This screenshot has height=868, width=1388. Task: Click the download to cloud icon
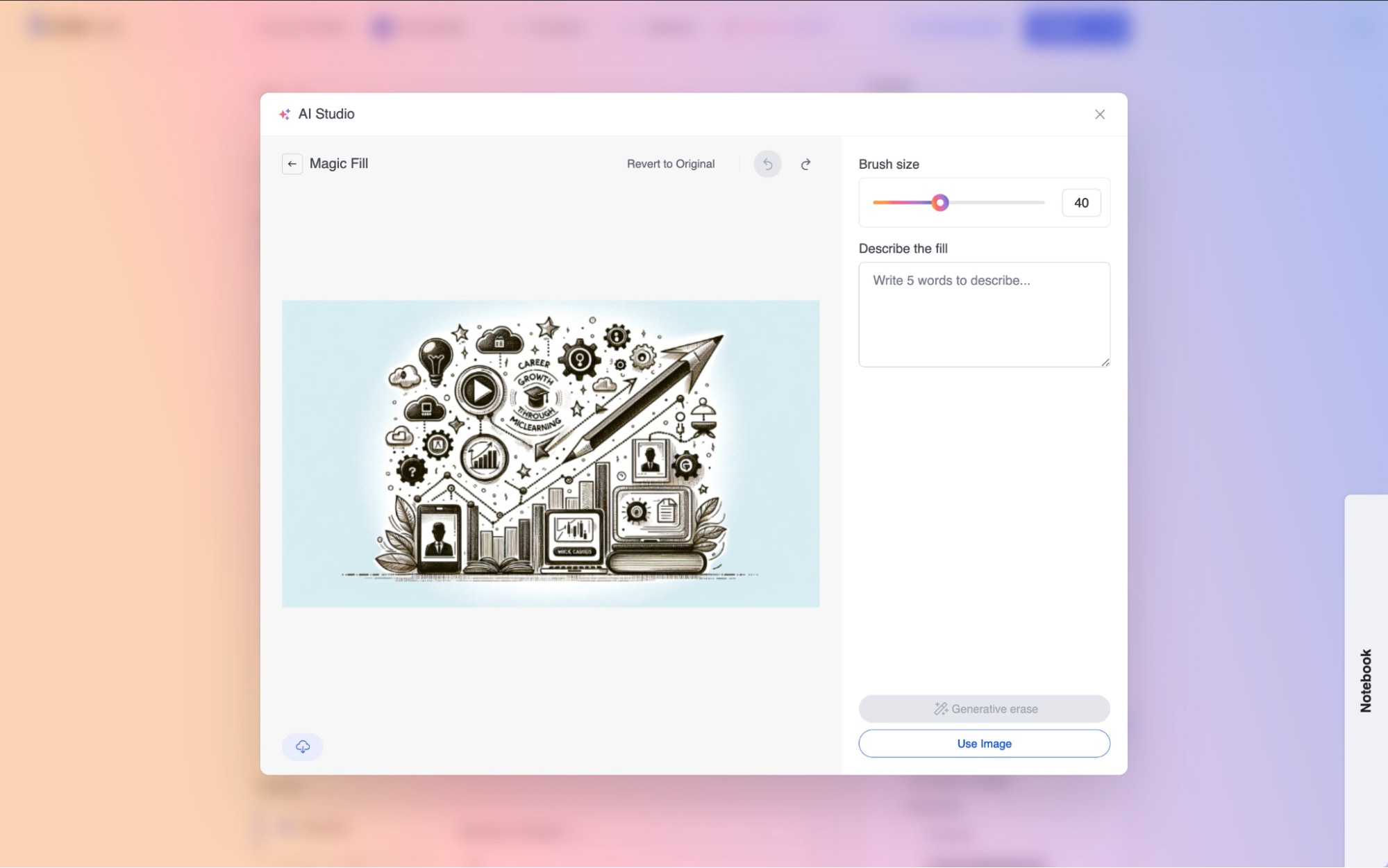click(302, 746)
